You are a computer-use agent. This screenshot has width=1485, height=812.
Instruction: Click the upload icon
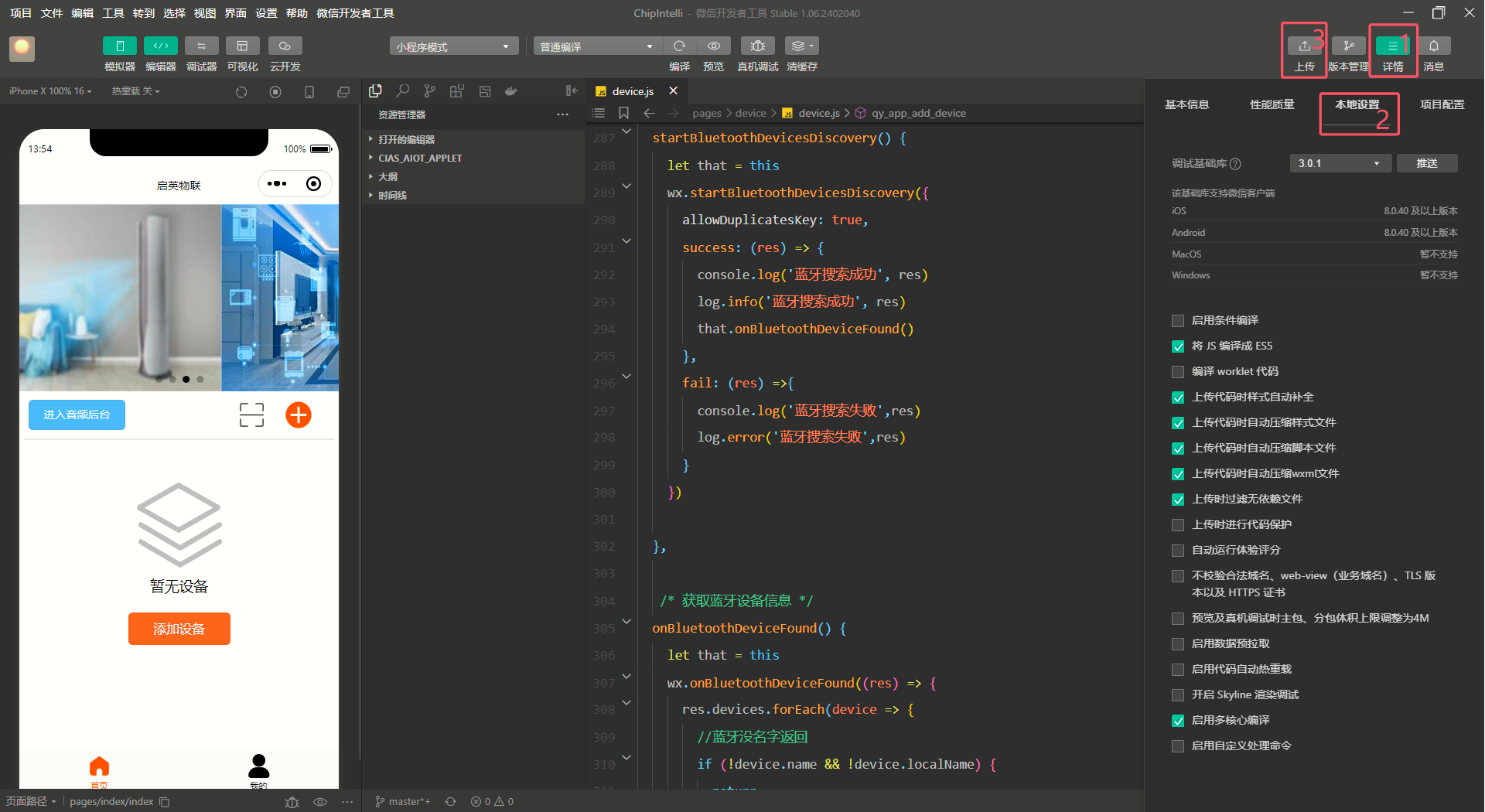pyautogui.click(x=1305, y=46)
